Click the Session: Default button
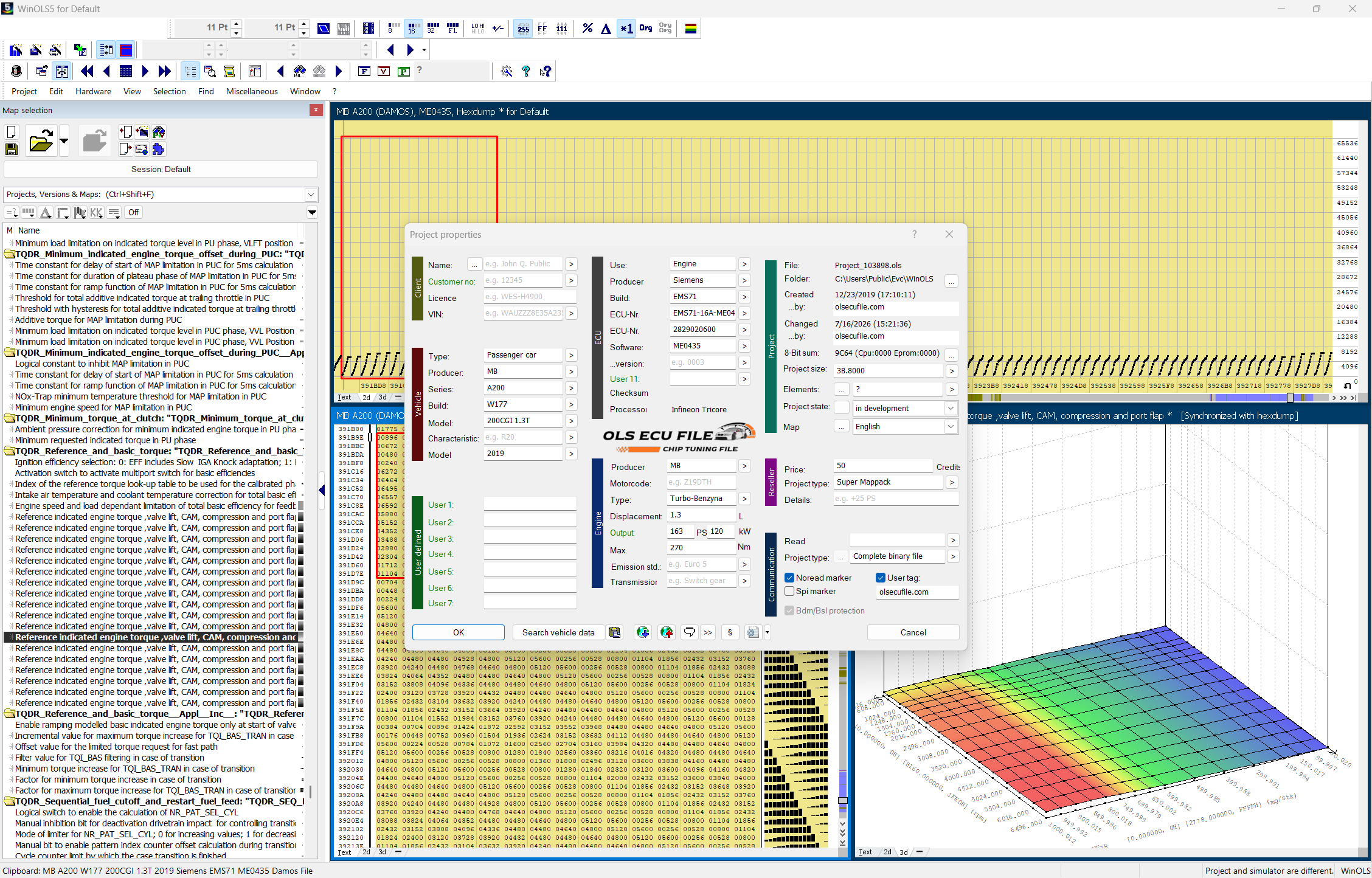 point(161,169)
